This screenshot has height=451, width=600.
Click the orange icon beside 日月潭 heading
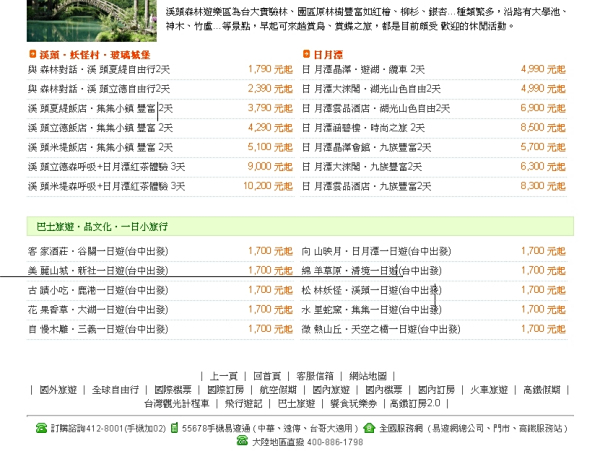point(306,54)
